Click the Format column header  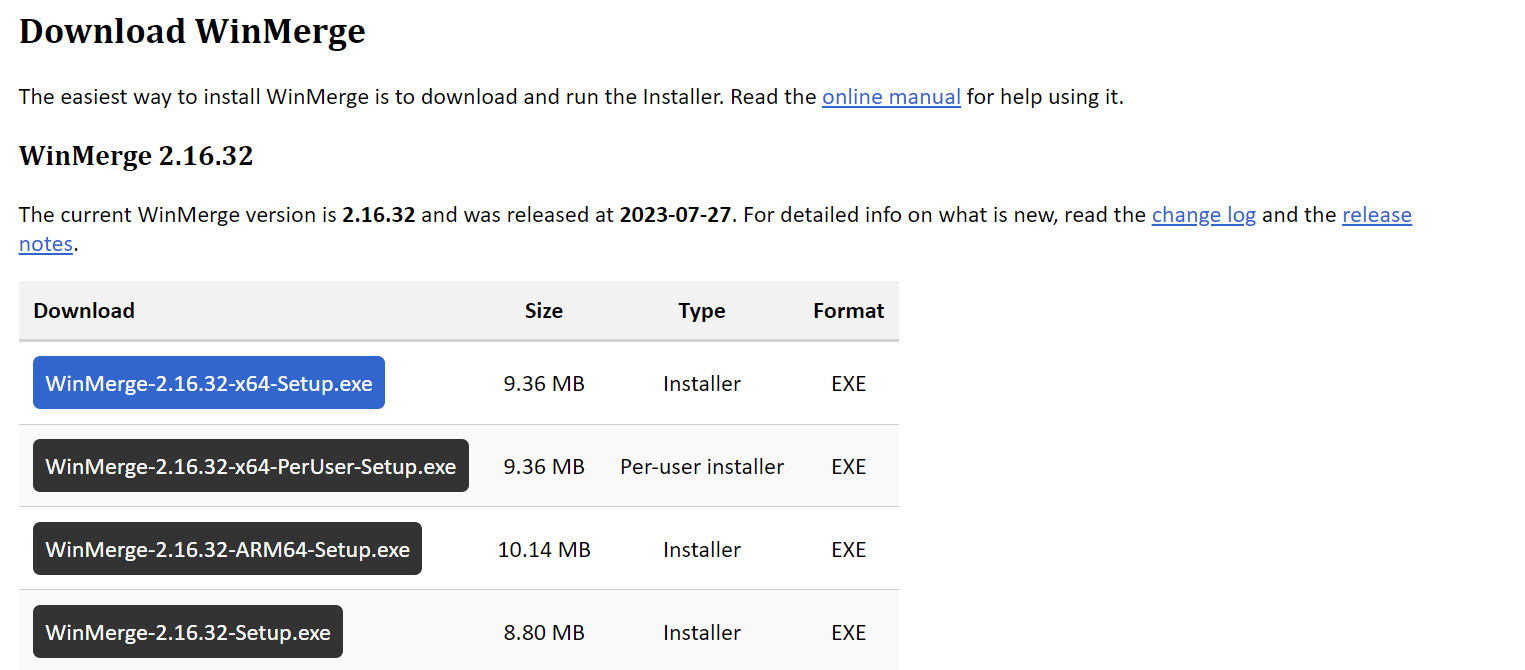[x=849, y=311]
